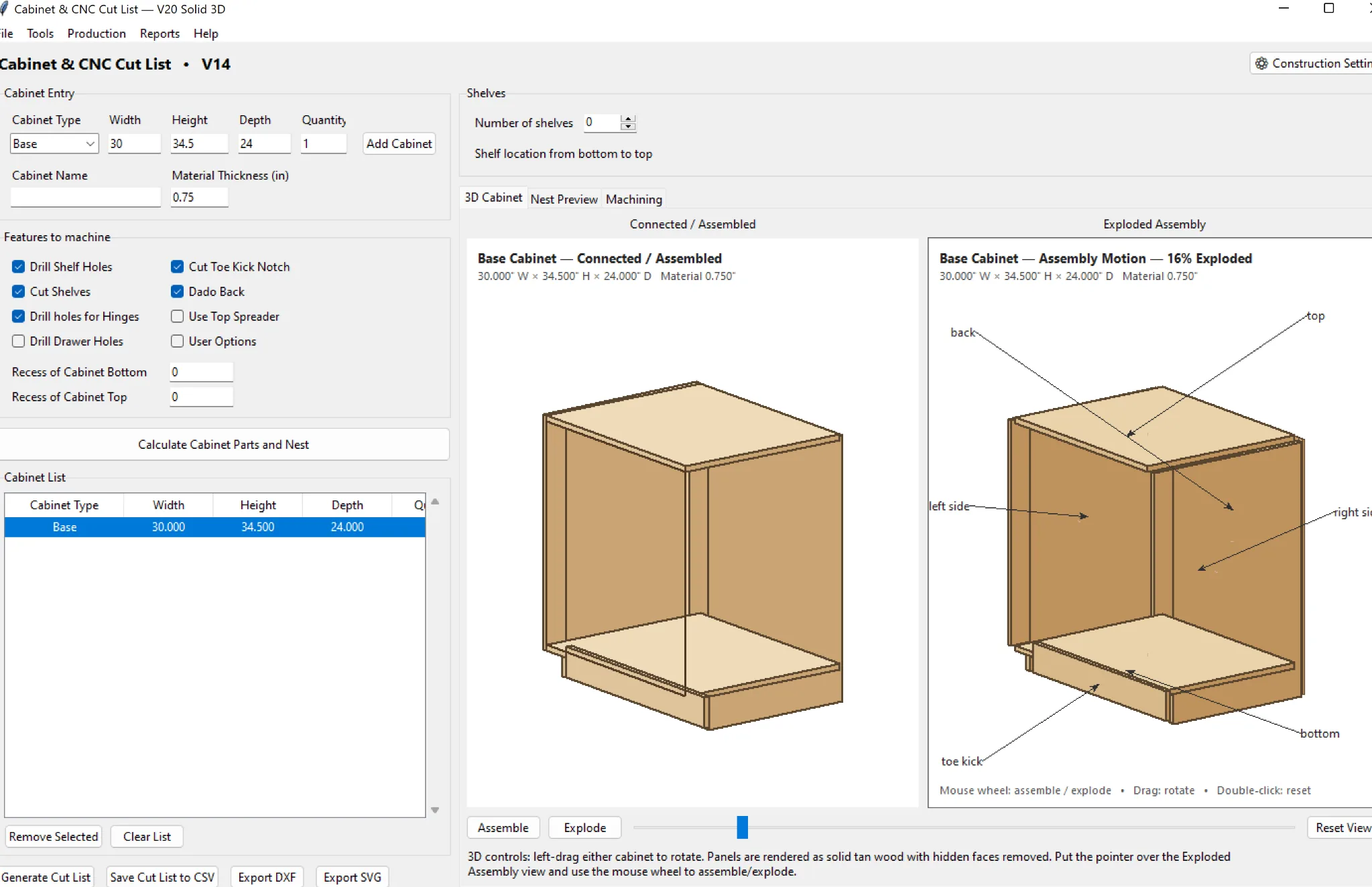This screenshot has height=887, width=1372.
Task: Click the Remove Selected button
Action: (54, 836)
